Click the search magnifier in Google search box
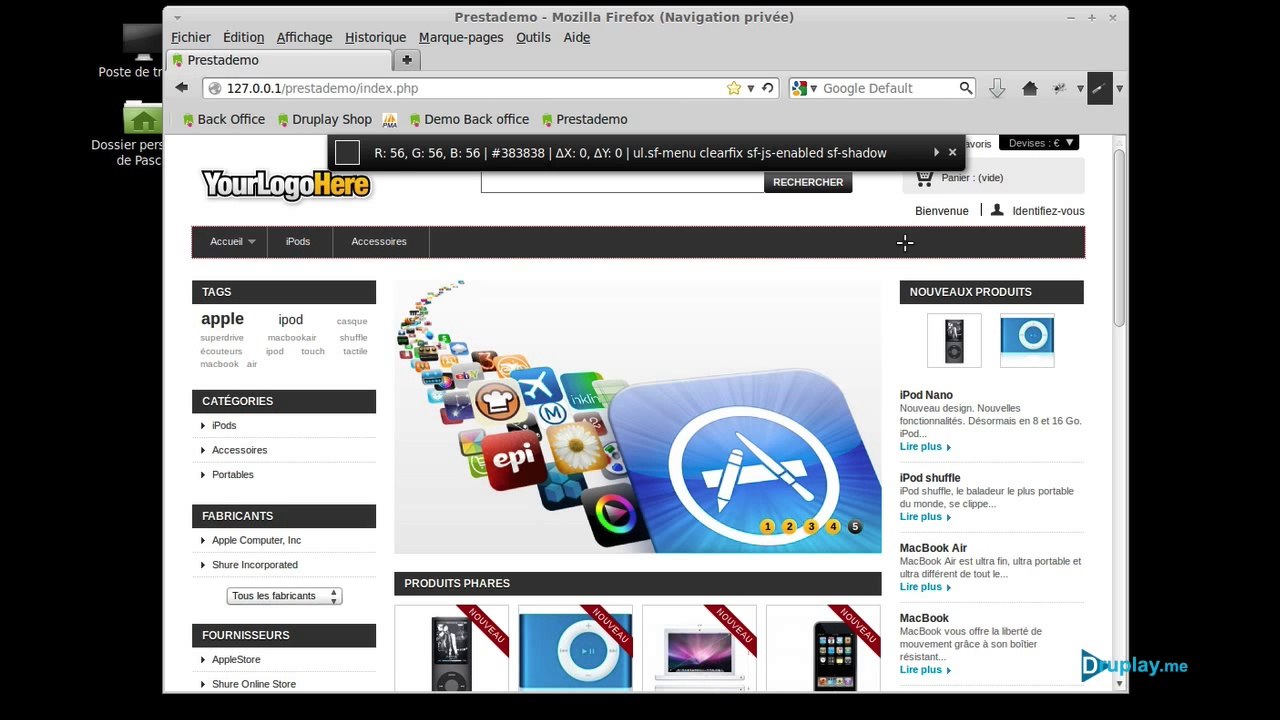 966,88
